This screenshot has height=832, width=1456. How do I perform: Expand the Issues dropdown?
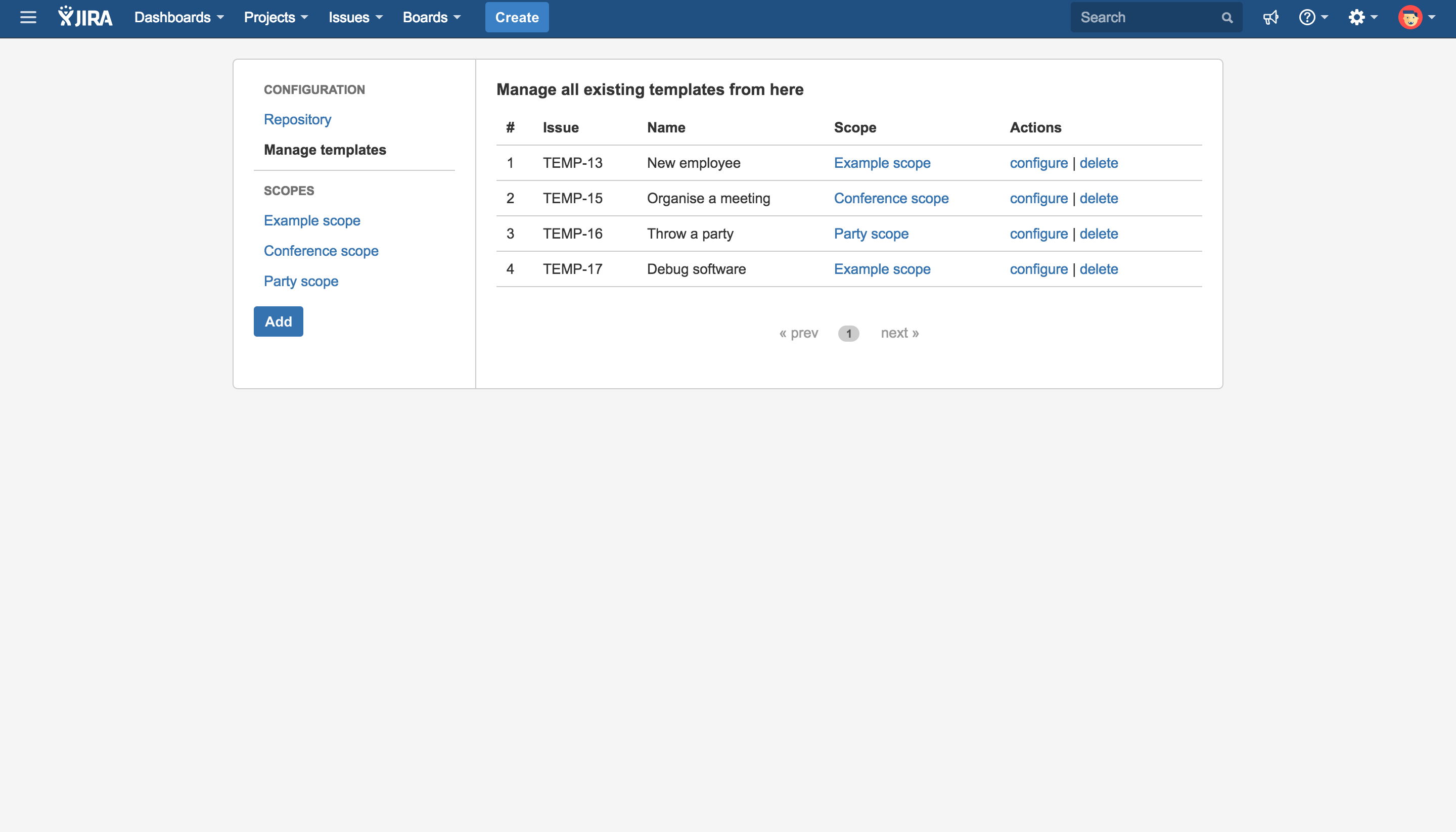click(355, 18)
